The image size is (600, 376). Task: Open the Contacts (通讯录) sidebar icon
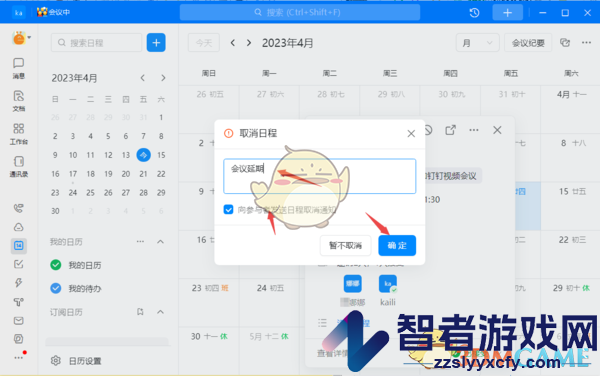[x=18, y=166]
